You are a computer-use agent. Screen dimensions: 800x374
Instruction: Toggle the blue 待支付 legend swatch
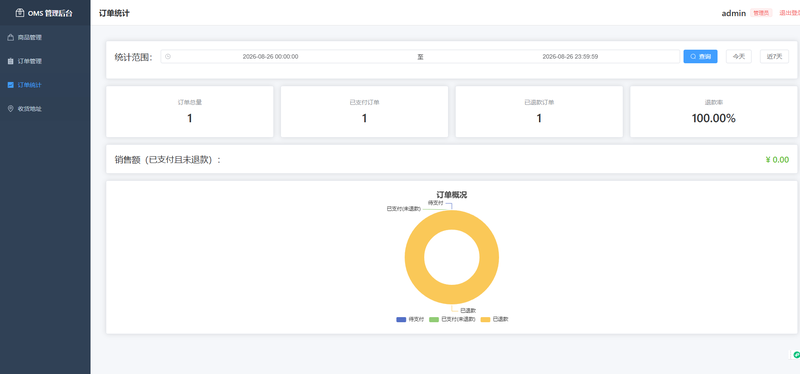click(x=401, y=319)
